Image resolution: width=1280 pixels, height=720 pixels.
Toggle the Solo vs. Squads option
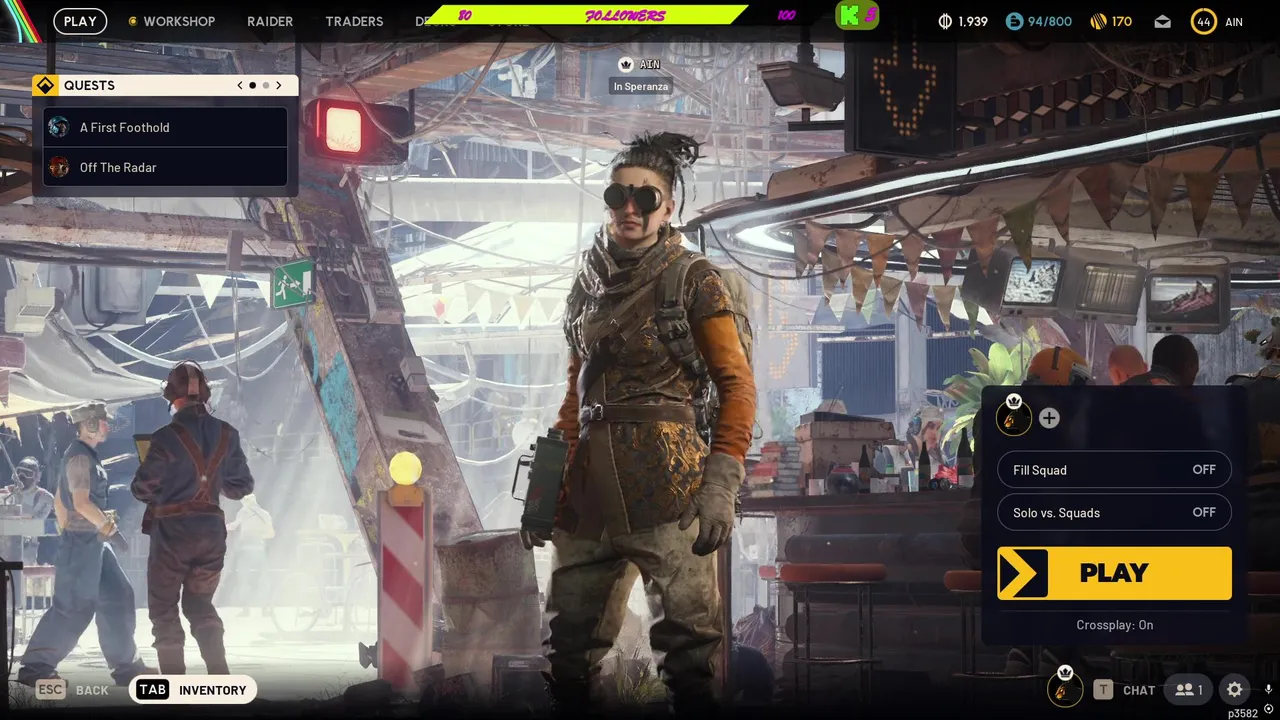click(x=1114, y=512)
